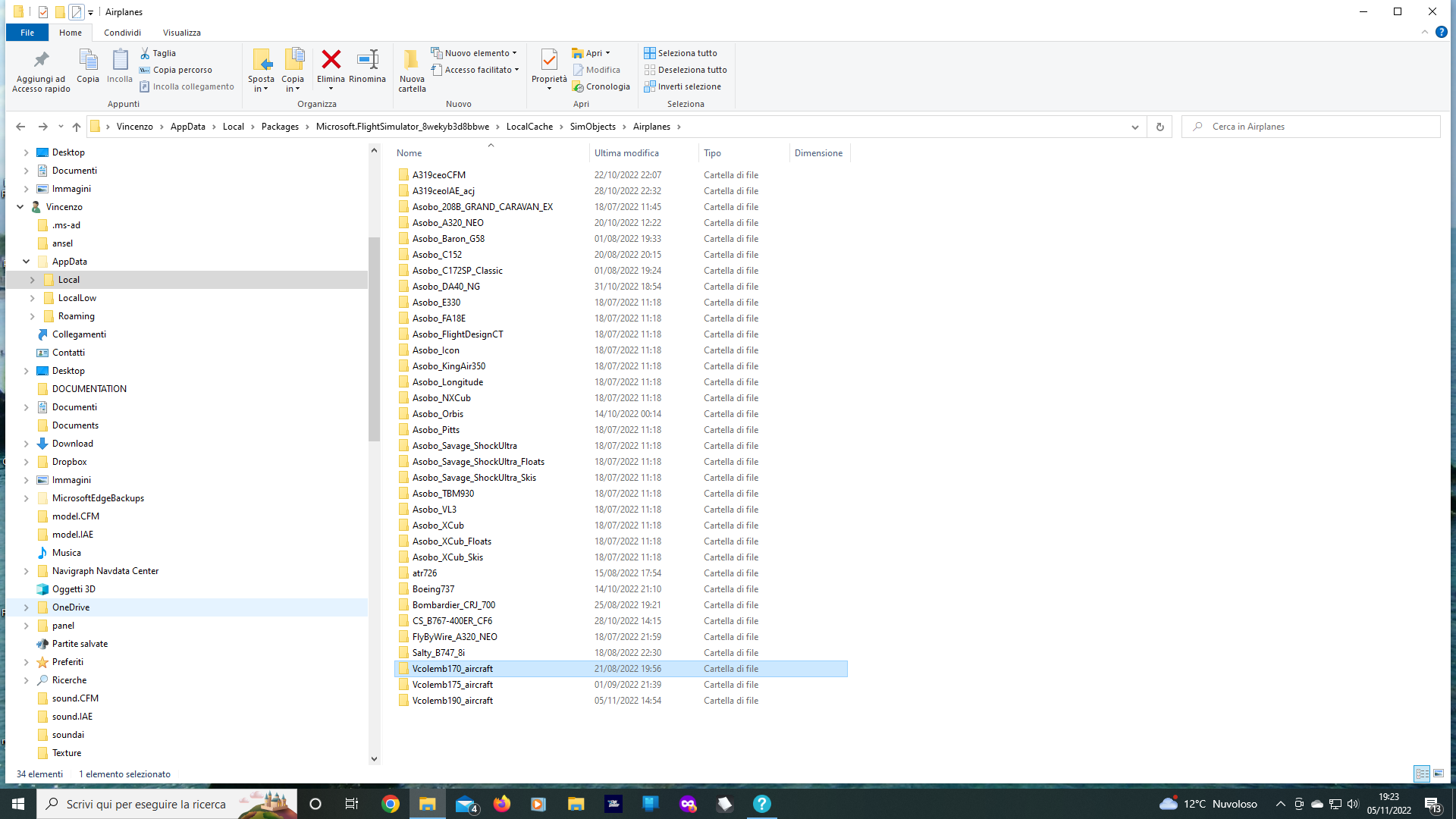Click Deseleziona tutto in the ribbon

tap(686, 70)
